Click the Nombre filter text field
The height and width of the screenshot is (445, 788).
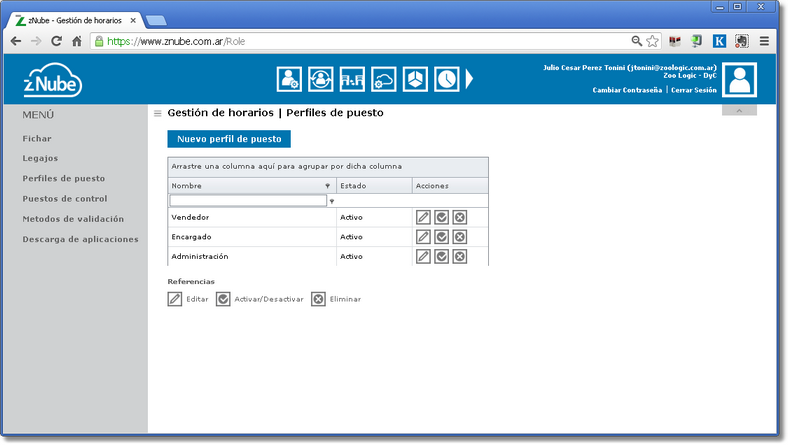point(248,201)
